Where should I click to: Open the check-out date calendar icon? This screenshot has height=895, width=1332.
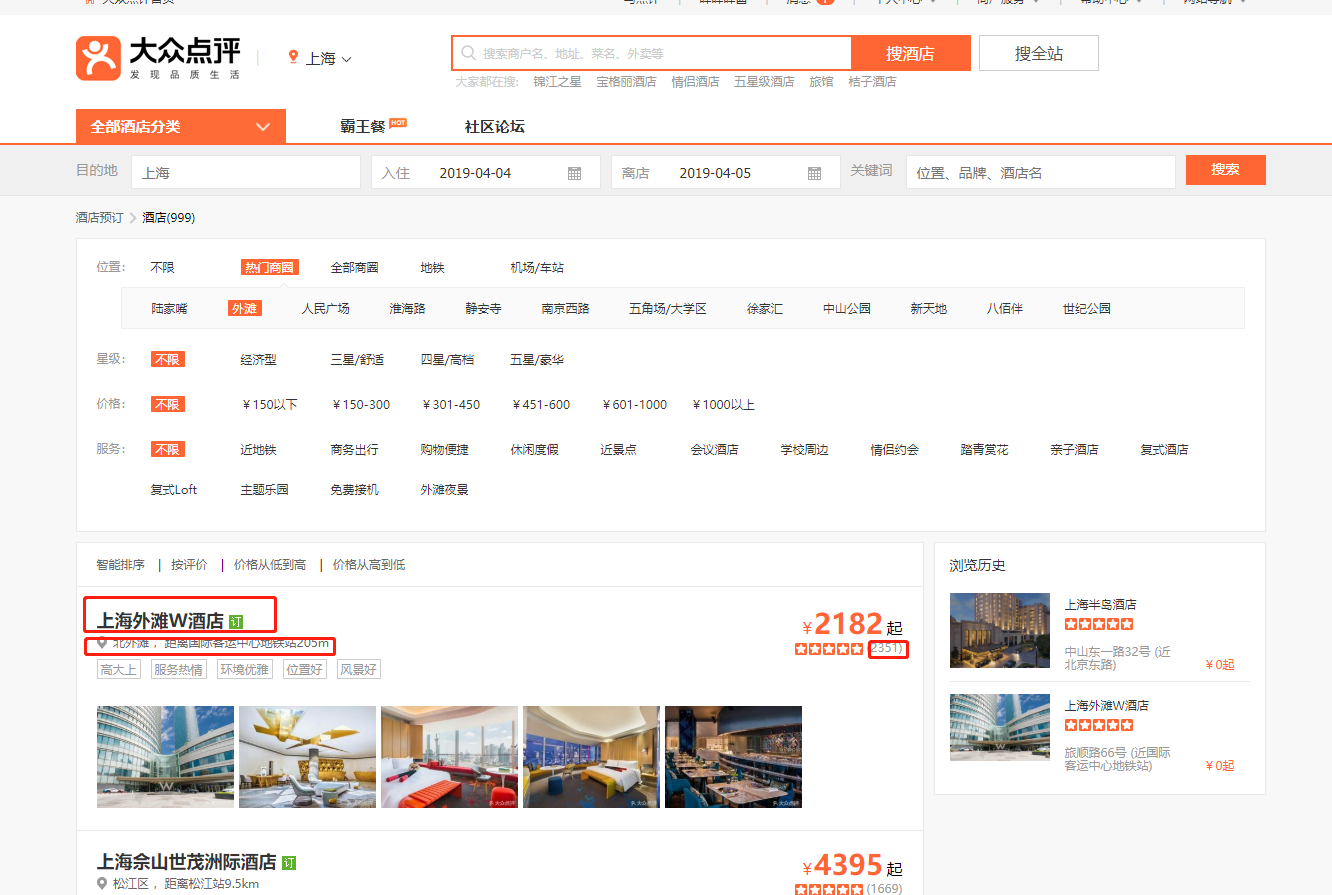coord(814,173)
